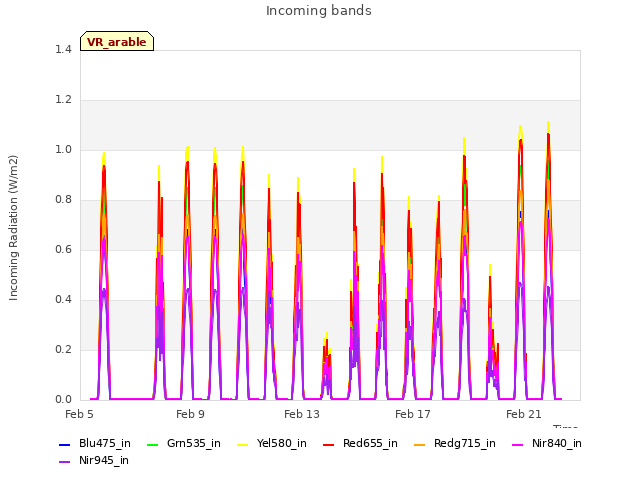Select the Nir840_in legend label
The image size is (640, 480).
point(557,444)
